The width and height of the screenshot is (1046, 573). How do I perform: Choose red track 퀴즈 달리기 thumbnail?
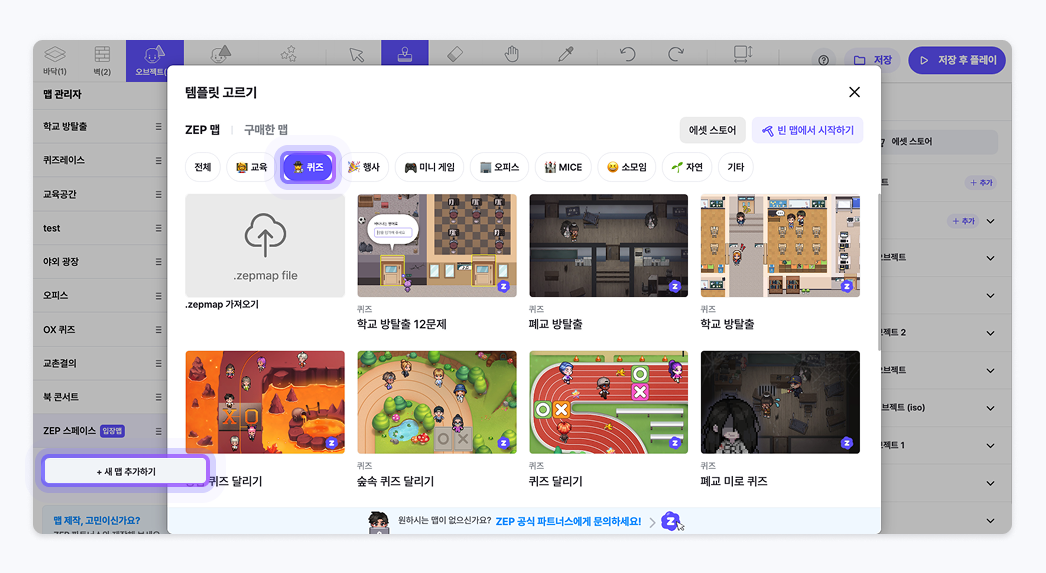pyautogui.click(x=608, y=402)
